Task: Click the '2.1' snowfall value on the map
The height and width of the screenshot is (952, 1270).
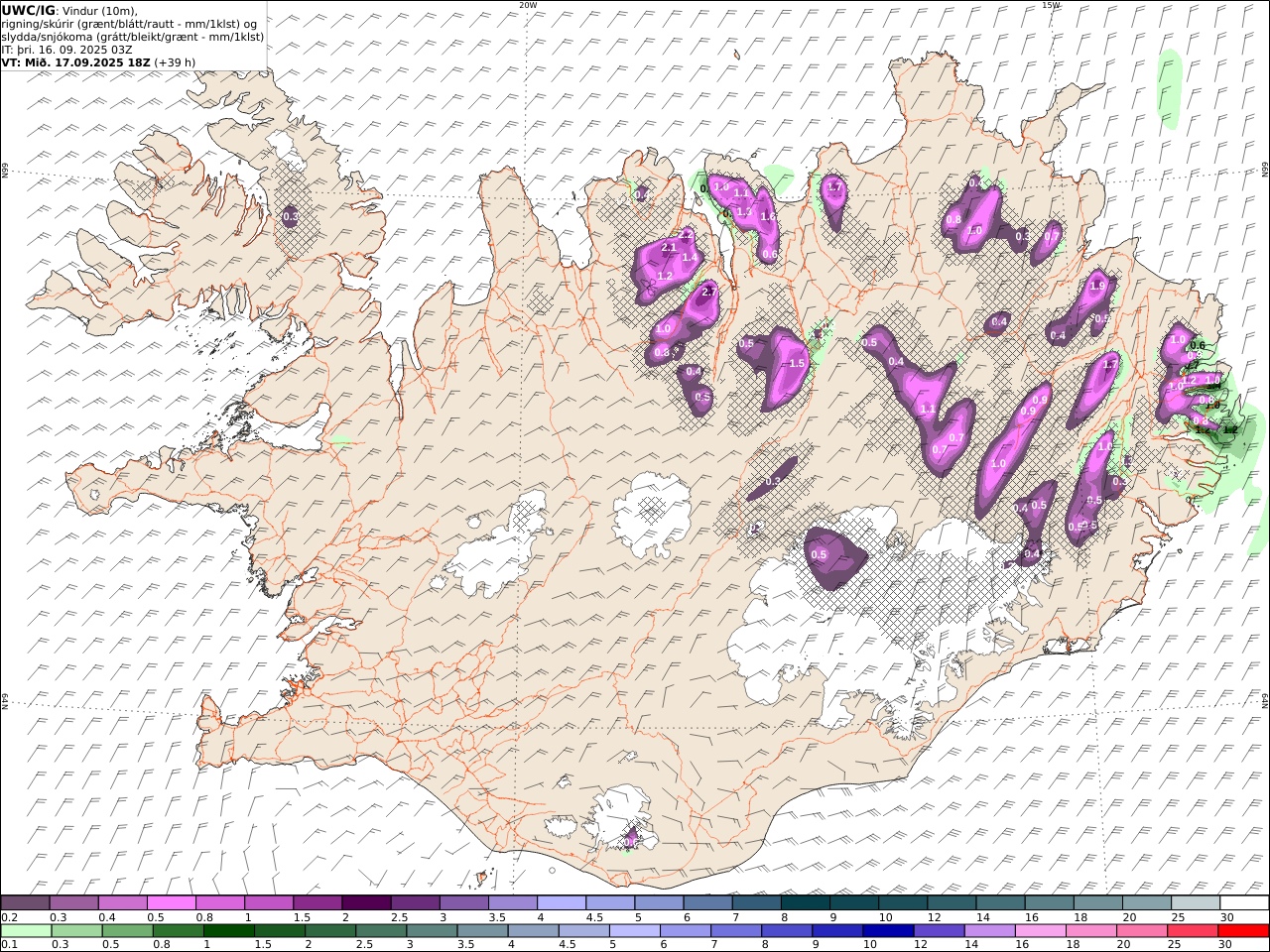Action: [668, 247]
